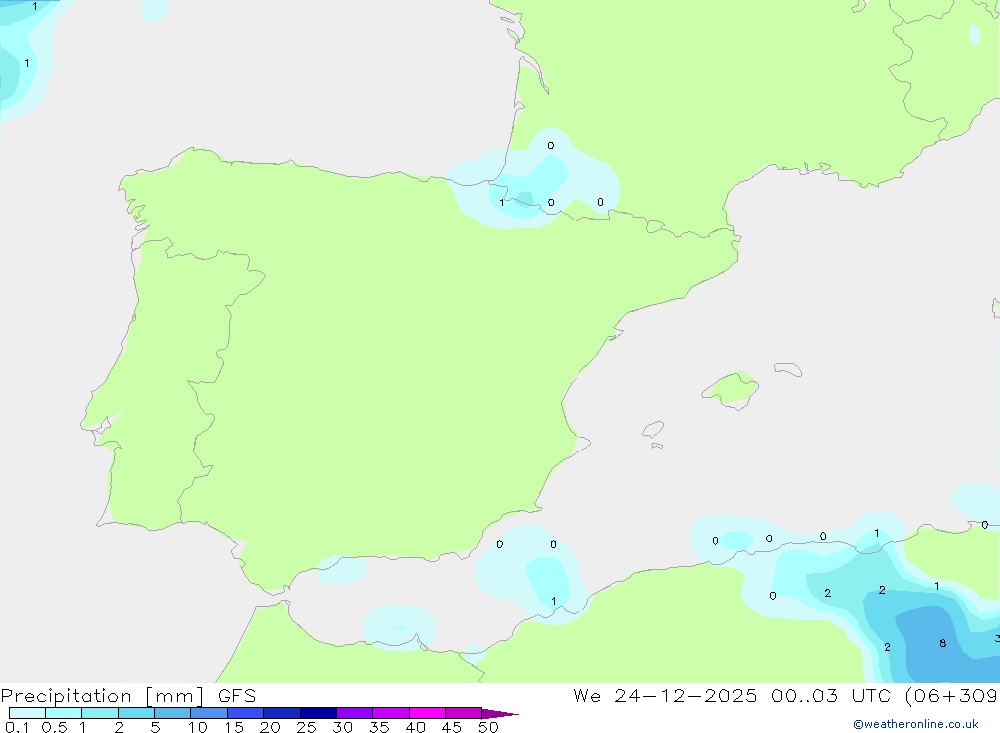Click the 10–15 mm blue legend swatch
This screenshot has height=733, width=1000.
(x=209, y=713)
